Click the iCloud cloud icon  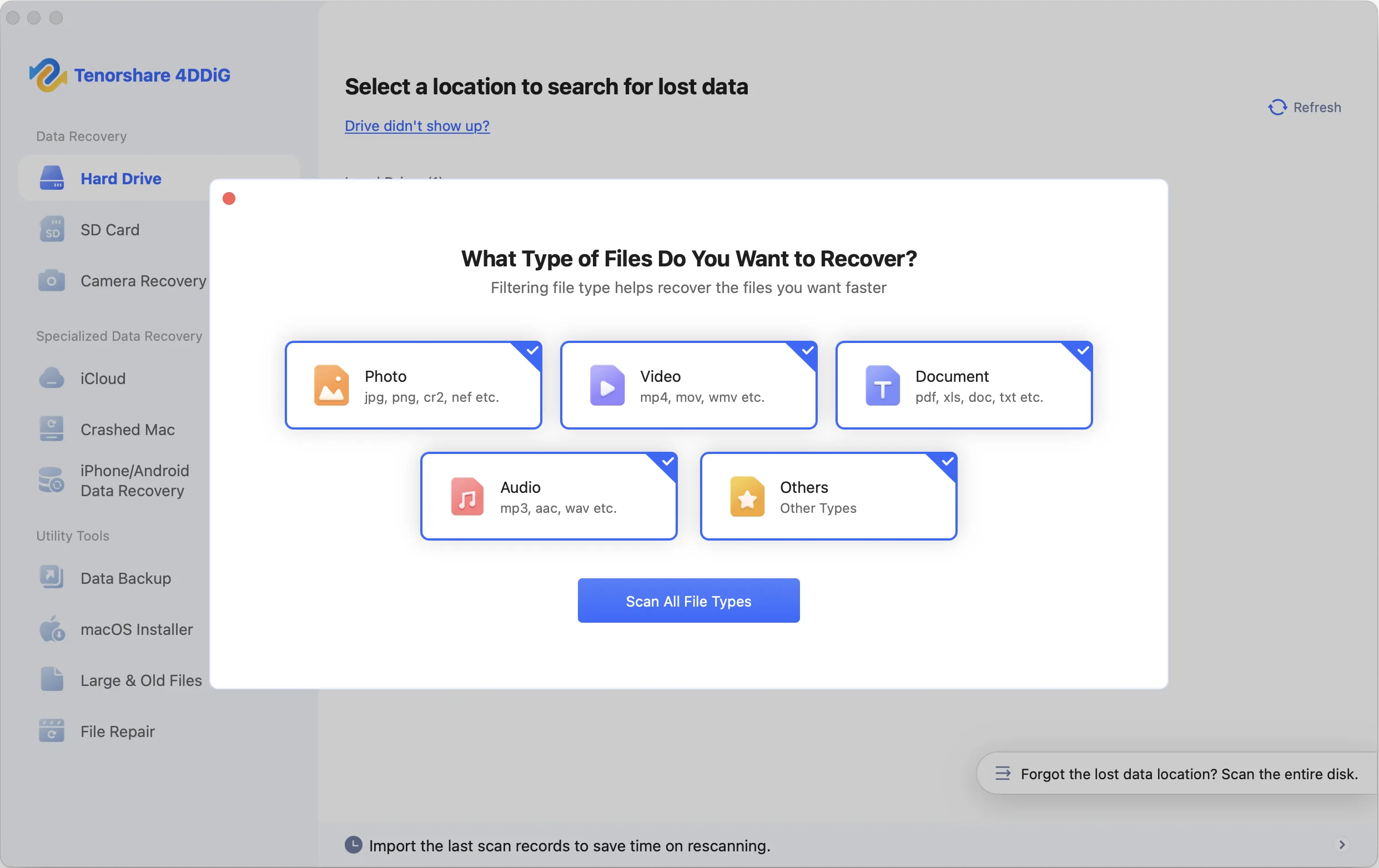click(x=52, y=379)
